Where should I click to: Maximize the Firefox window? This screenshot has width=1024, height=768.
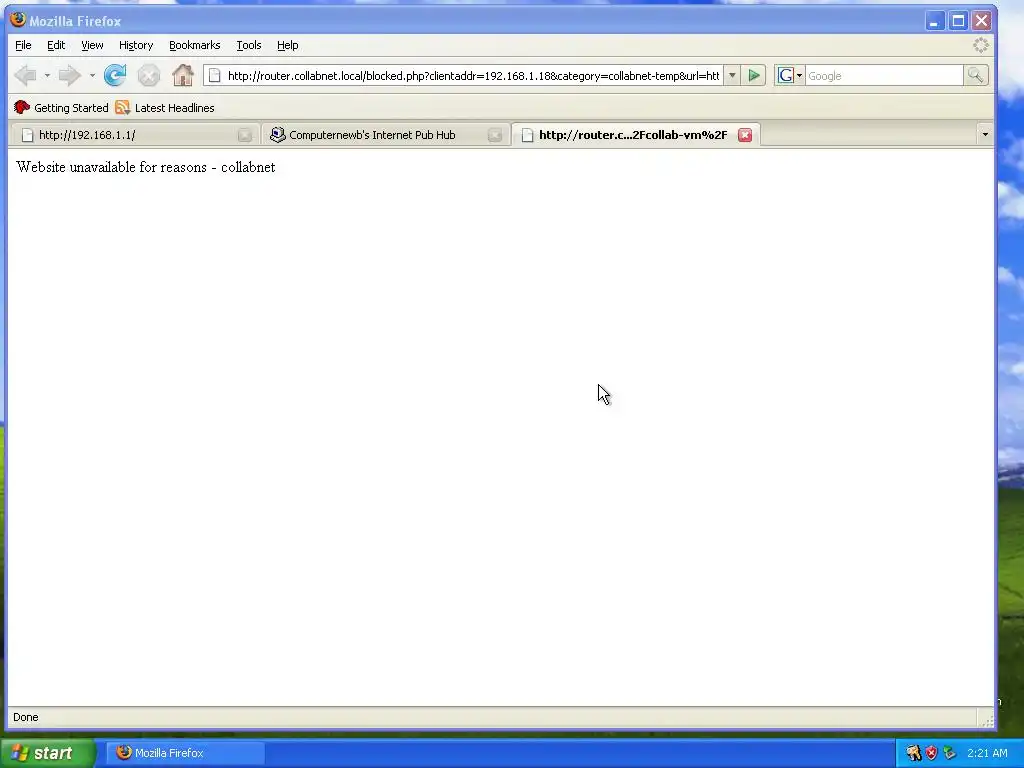click(958, 21)
